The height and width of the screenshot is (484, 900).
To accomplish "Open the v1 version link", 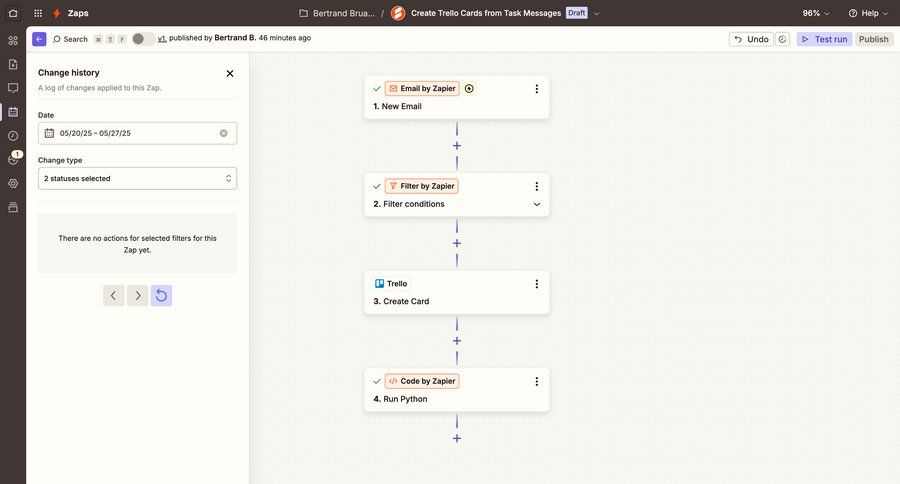I will [x=162, y=38].
